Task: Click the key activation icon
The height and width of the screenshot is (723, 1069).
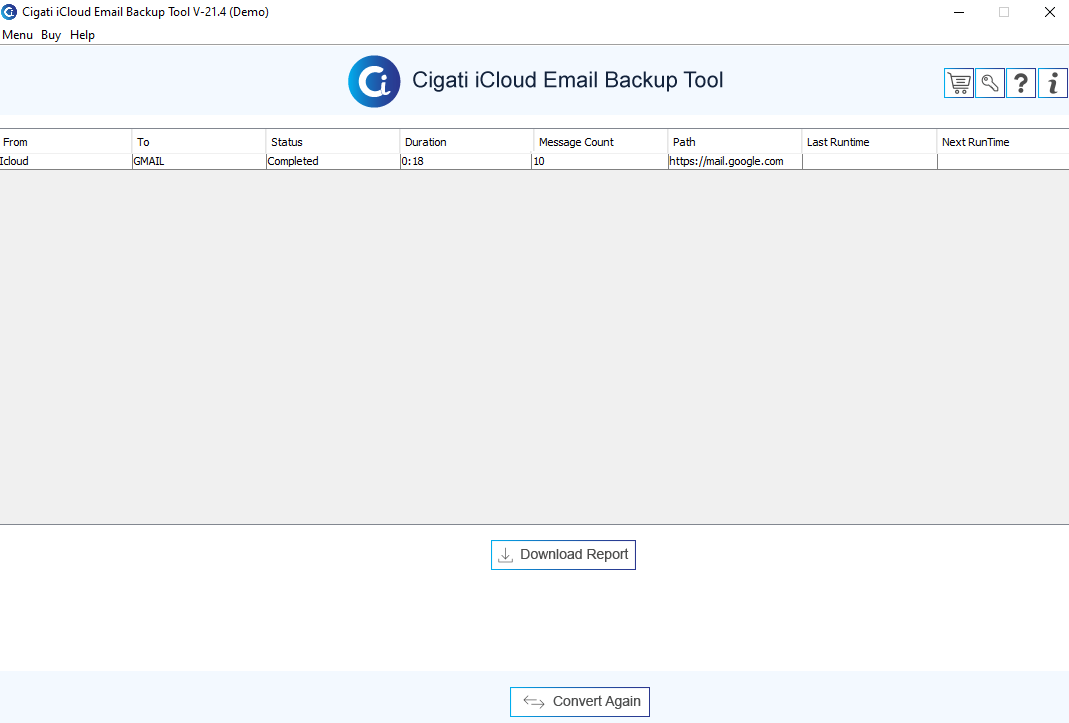Action: pos(990,83)
